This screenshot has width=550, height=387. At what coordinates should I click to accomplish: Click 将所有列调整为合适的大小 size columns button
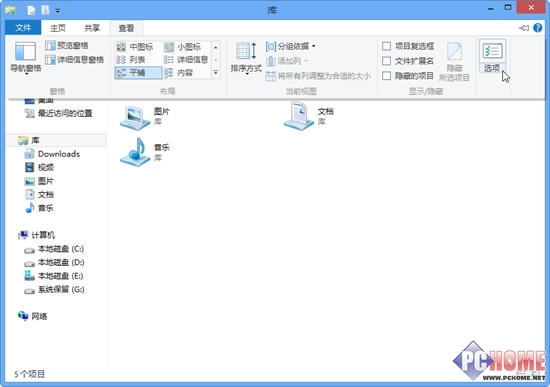pos(318,76)
